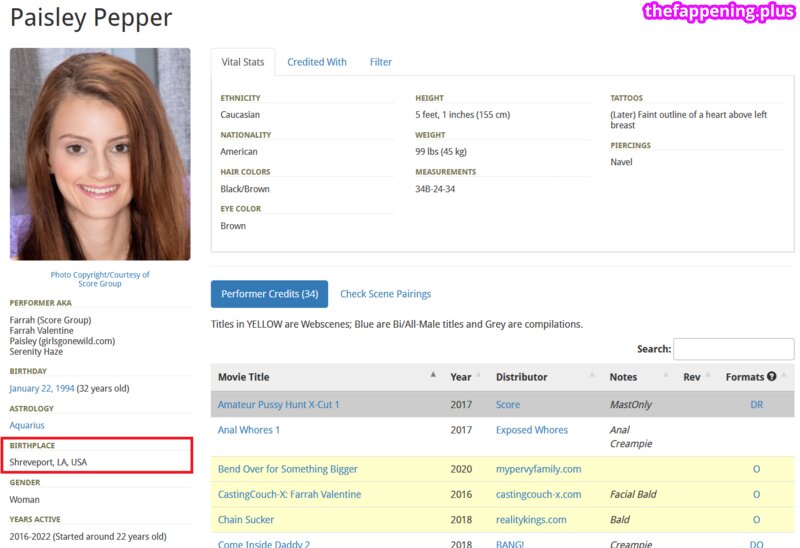Click the O format link for mypervyfamily.com row
Screen dimensions: 800x548
pos(757,469)
